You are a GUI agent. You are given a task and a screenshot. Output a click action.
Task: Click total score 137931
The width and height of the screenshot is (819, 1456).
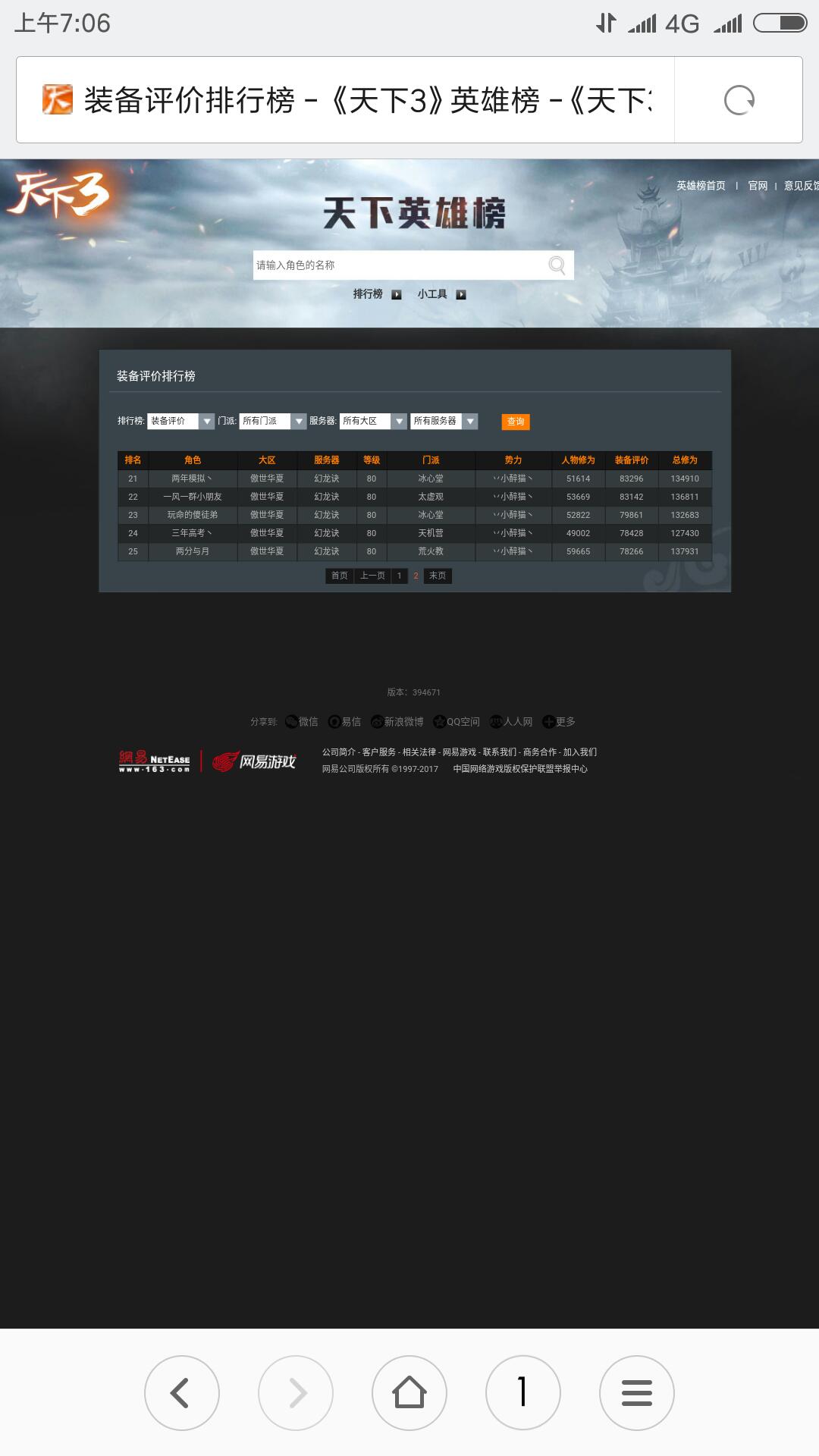(x=685, y=551)
